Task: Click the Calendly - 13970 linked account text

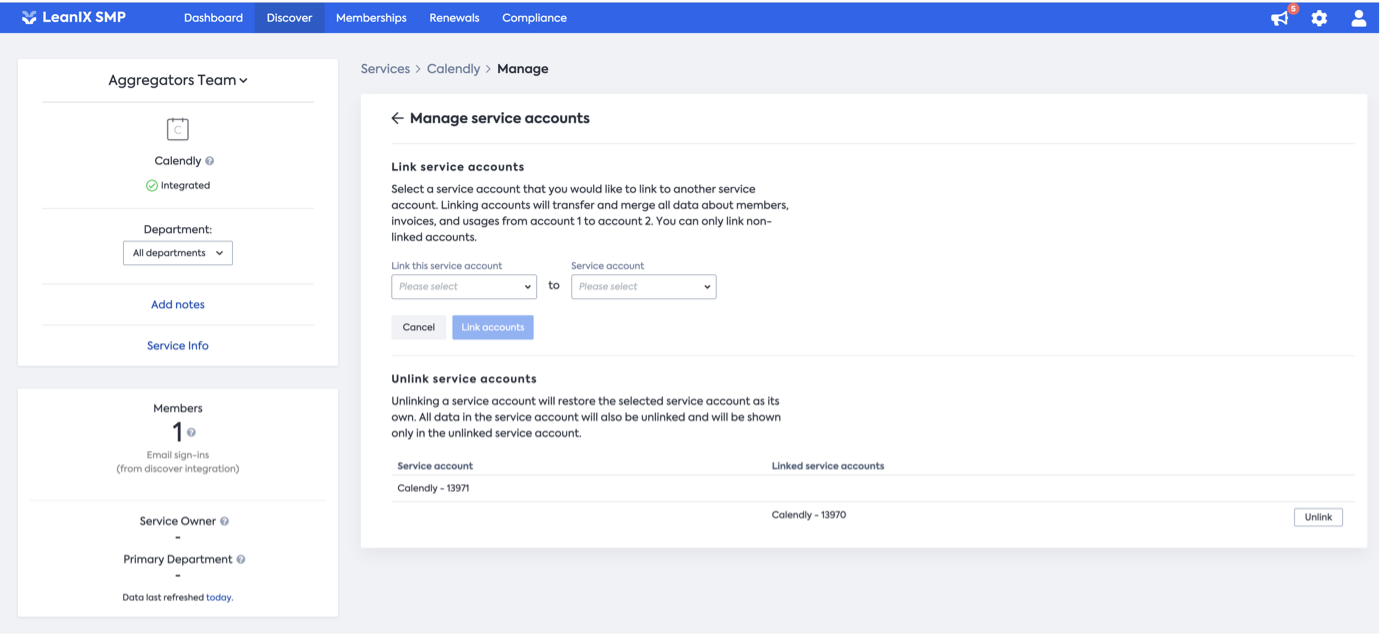Action: pos(808,515)
